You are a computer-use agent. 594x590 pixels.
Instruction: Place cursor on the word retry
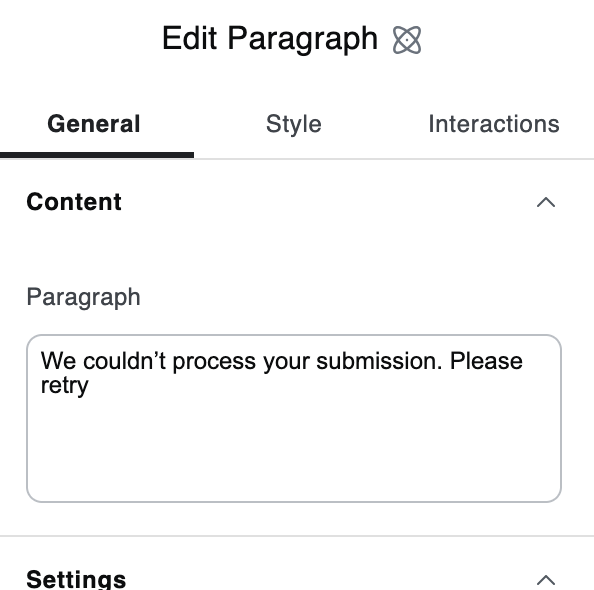pos(64,386)
